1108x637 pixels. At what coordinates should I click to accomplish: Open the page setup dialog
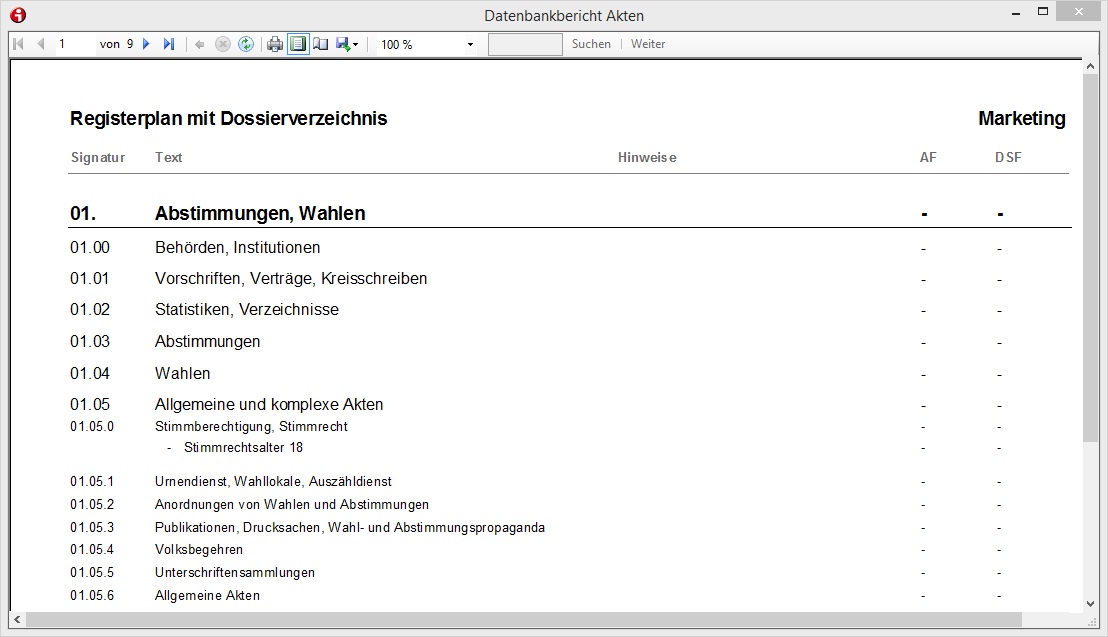[x=321, y=44]
